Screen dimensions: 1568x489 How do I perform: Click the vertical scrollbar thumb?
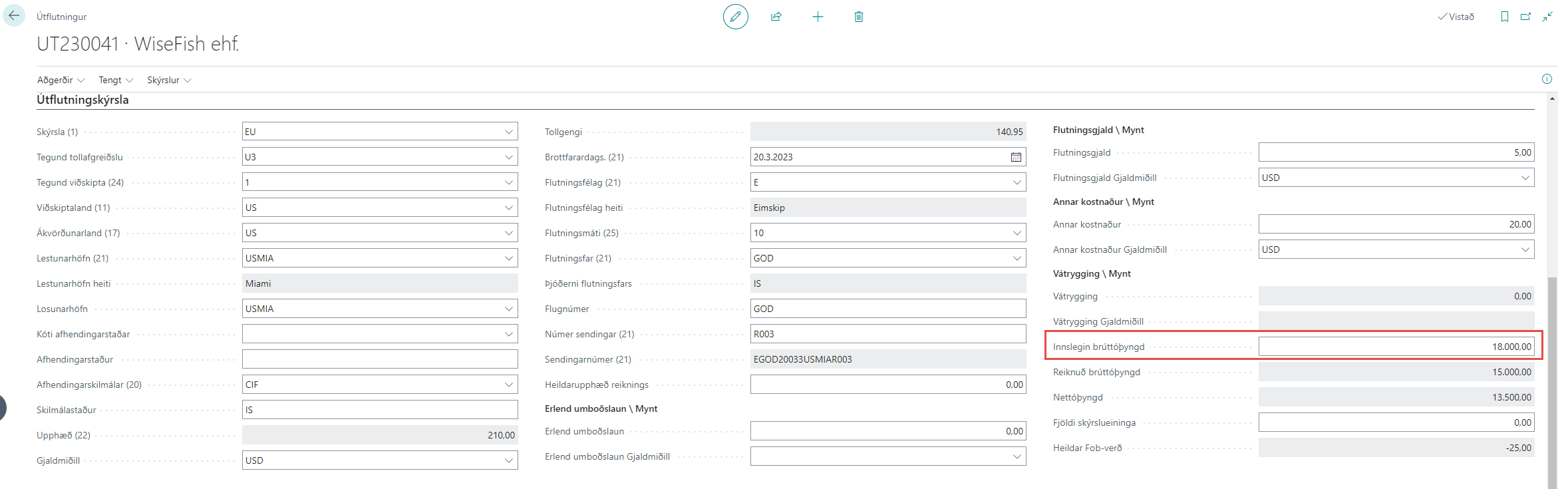click(x=1553, y=379)
